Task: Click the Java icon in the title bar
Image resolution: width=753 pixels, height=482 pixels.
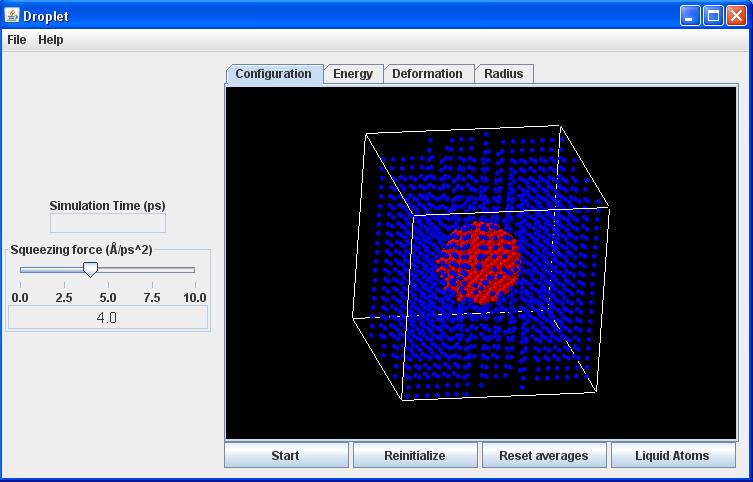Action: click(x=12, y=16)
